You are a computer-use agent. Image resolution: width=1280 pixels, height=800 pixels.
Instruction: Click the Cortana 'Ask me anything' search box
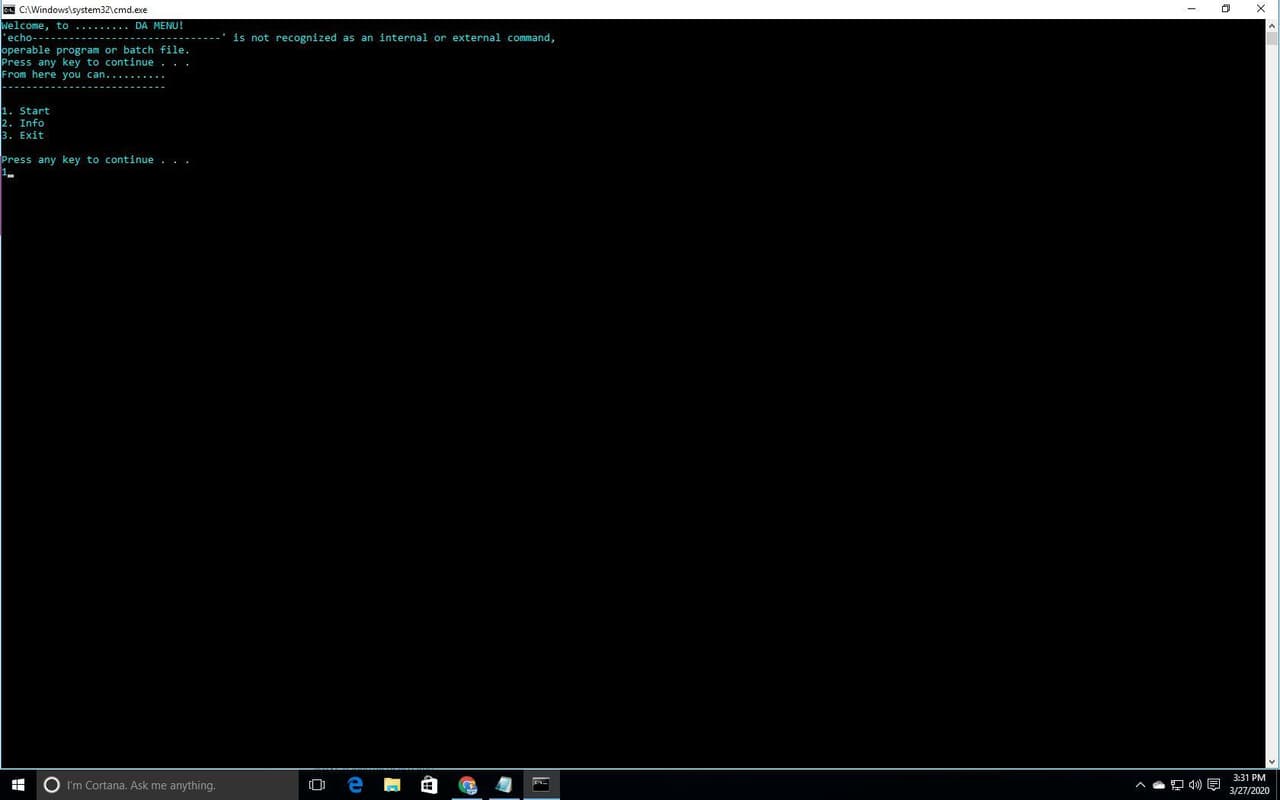coord(168,785)
